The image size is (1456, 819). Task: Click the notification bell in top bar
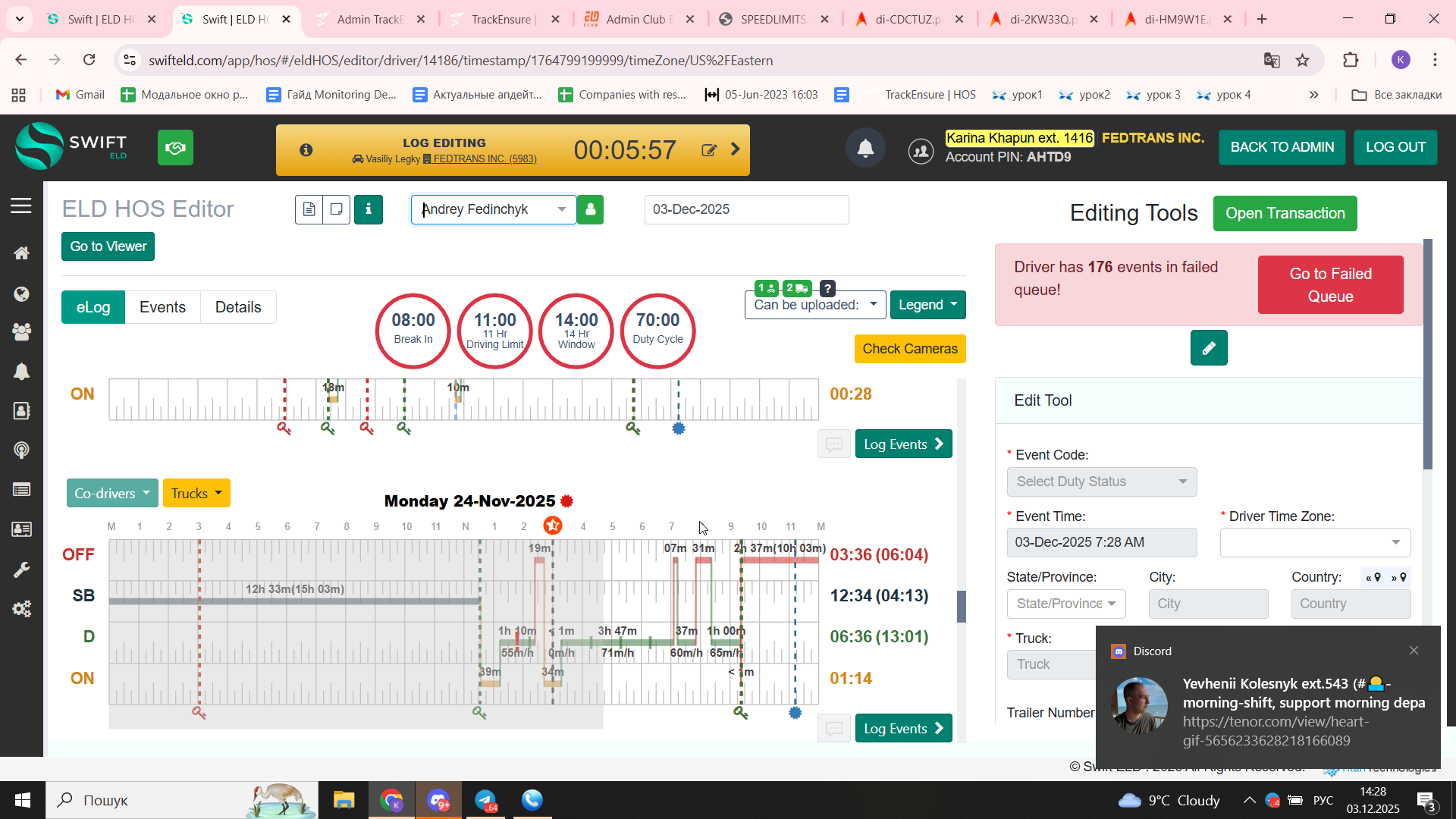(865, 149)
